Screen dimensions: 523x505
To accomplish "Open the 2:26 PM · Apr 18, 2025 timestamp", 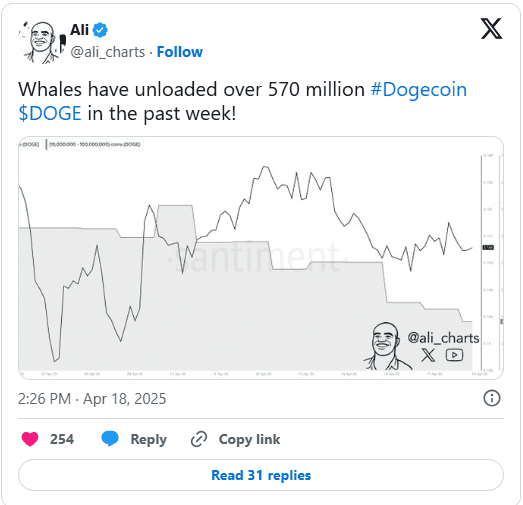I will [x=92, y=399].
